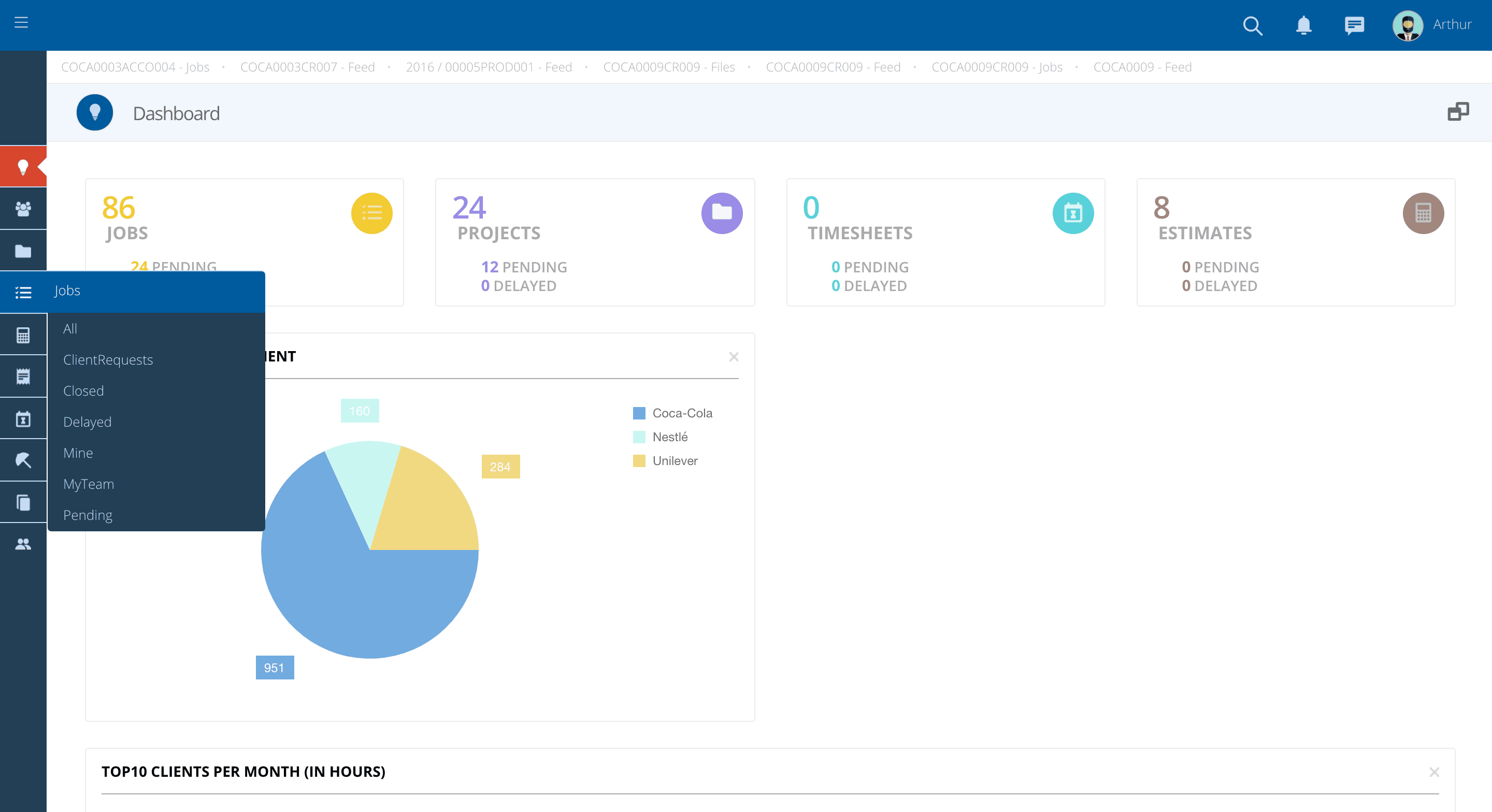
Task: Open the timesheets calendar sidebar icon
Action: pos(23,419)
